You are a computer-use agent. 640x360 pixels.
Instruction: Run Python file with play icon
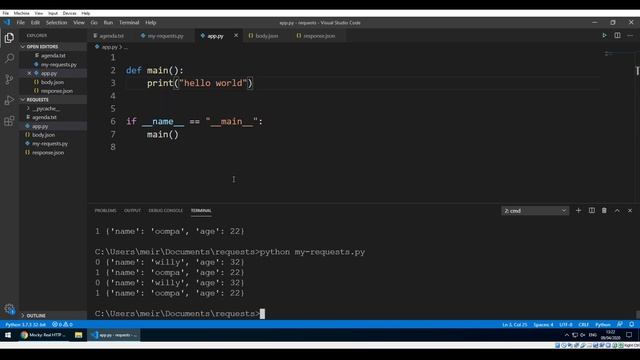coord(604,36)
